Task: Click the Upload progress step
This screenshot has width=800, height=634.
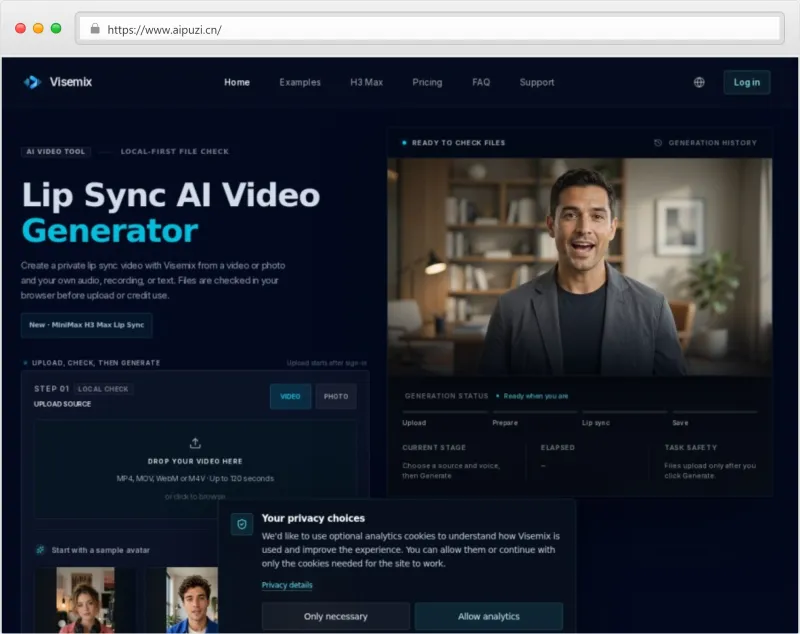Action: 414,423
